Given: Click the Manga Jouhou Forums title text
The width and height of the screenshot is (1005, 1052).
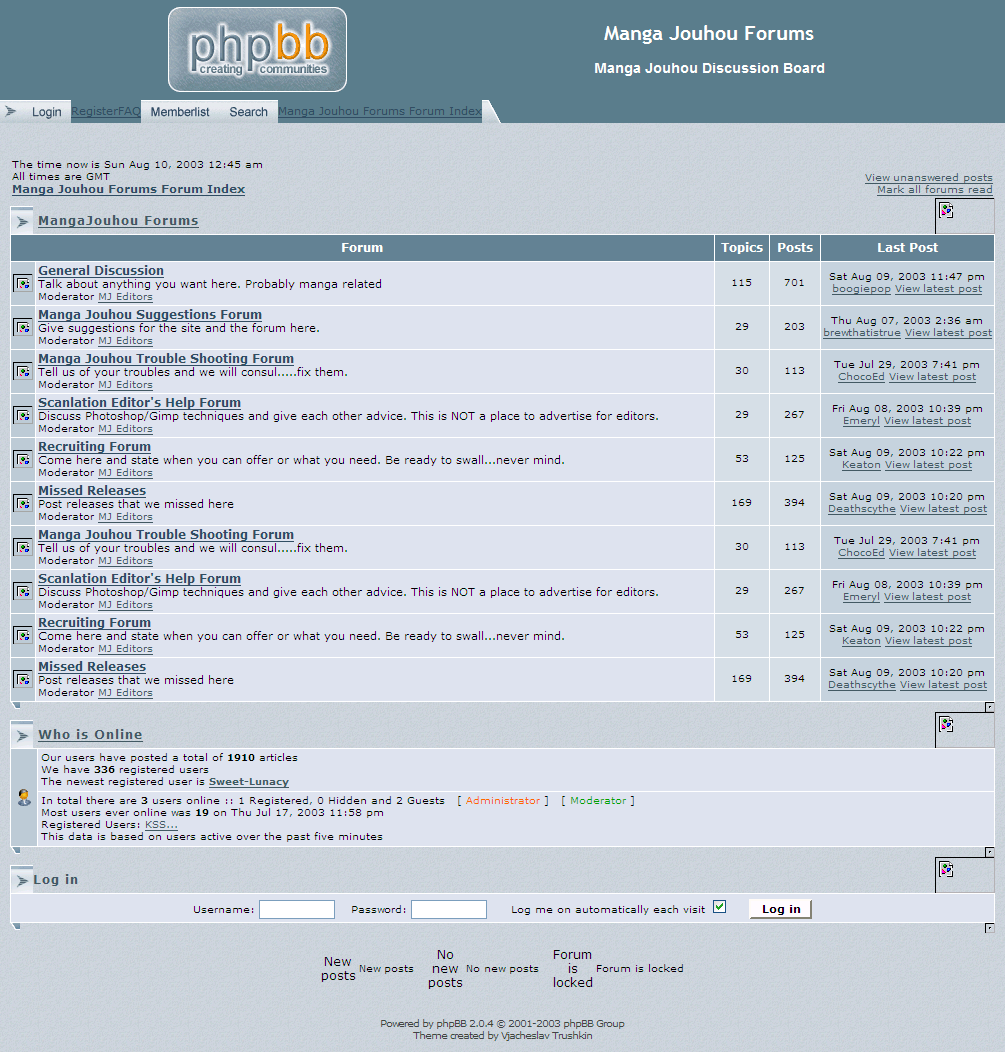Looking at the screenshot, I should coord(708,34).
